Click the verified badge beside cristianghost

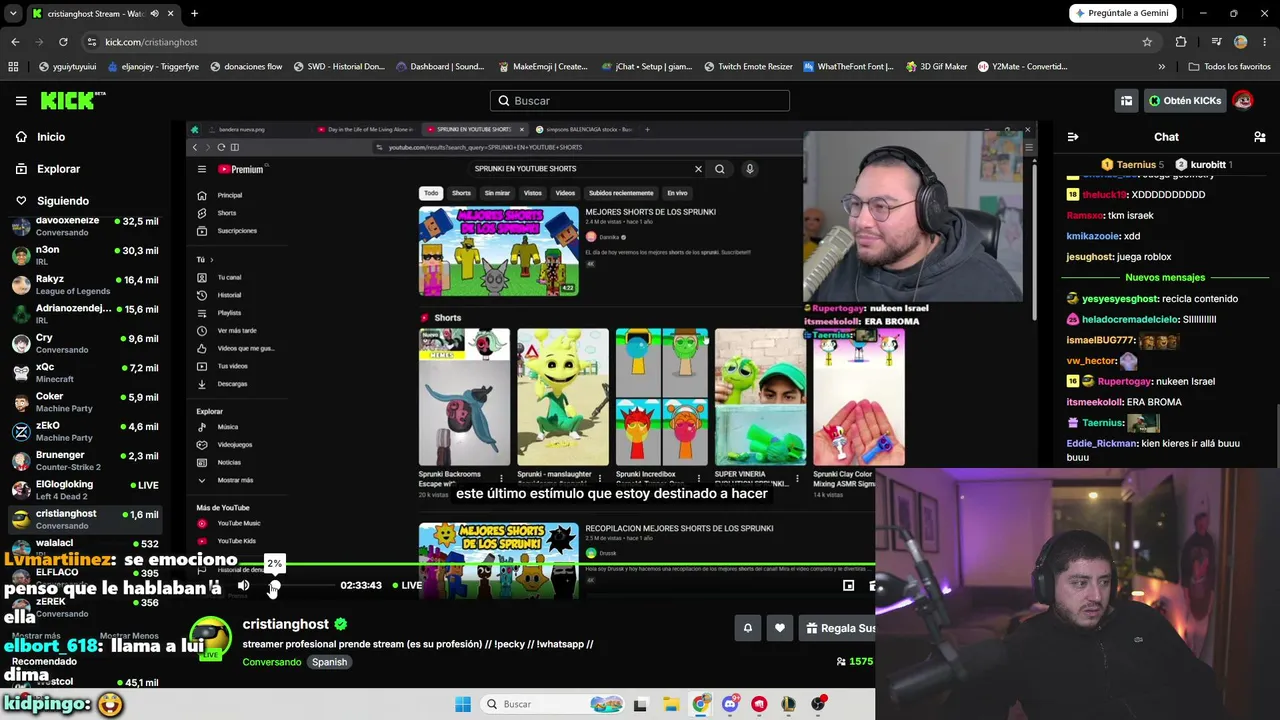click(x=341, y=624)
